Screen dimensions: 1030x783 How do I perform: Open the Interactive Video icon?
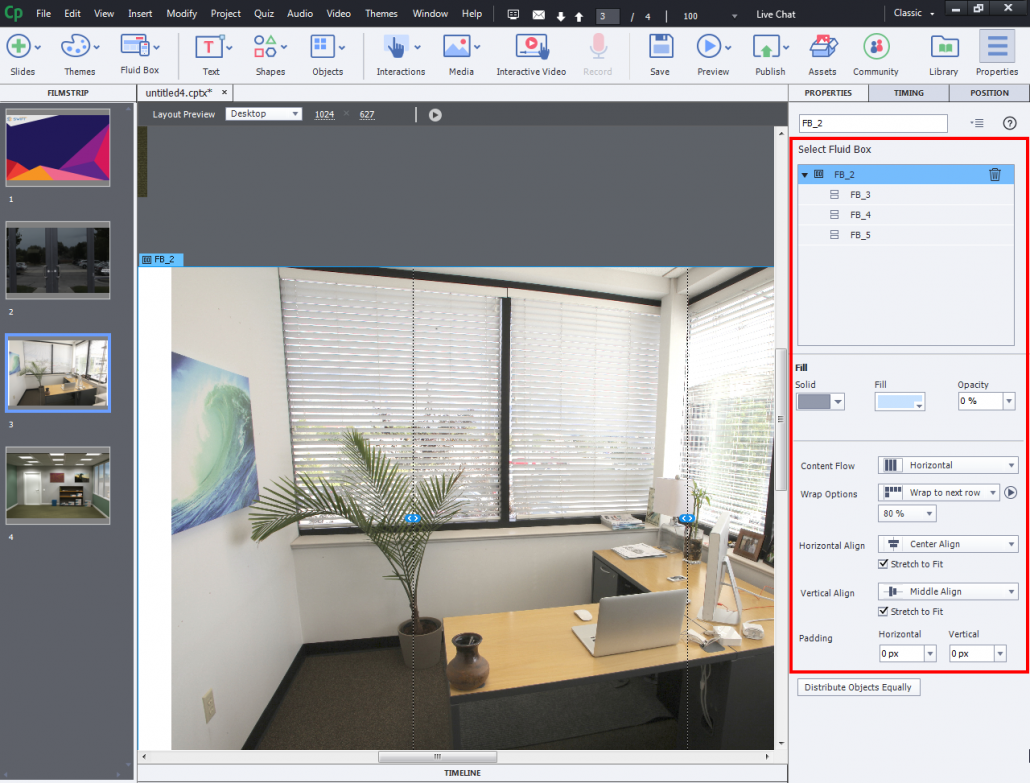point(531,47)
